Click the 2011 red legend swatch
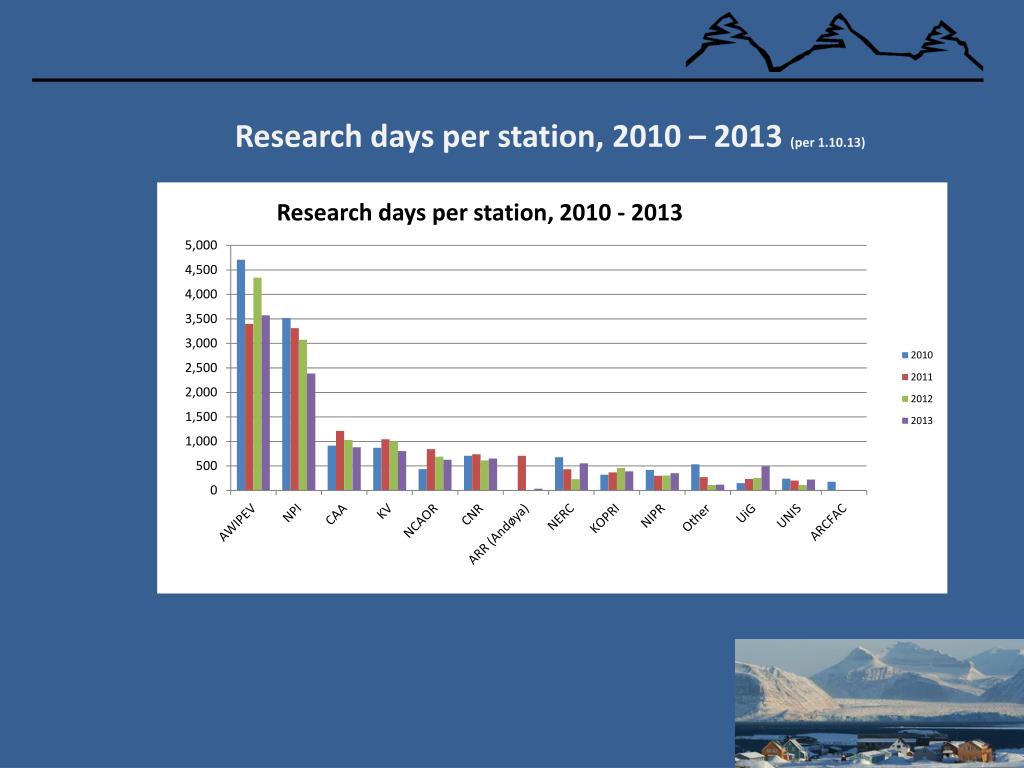The height and width of the screenshot is (768, 1024). [x=905, y=377]
